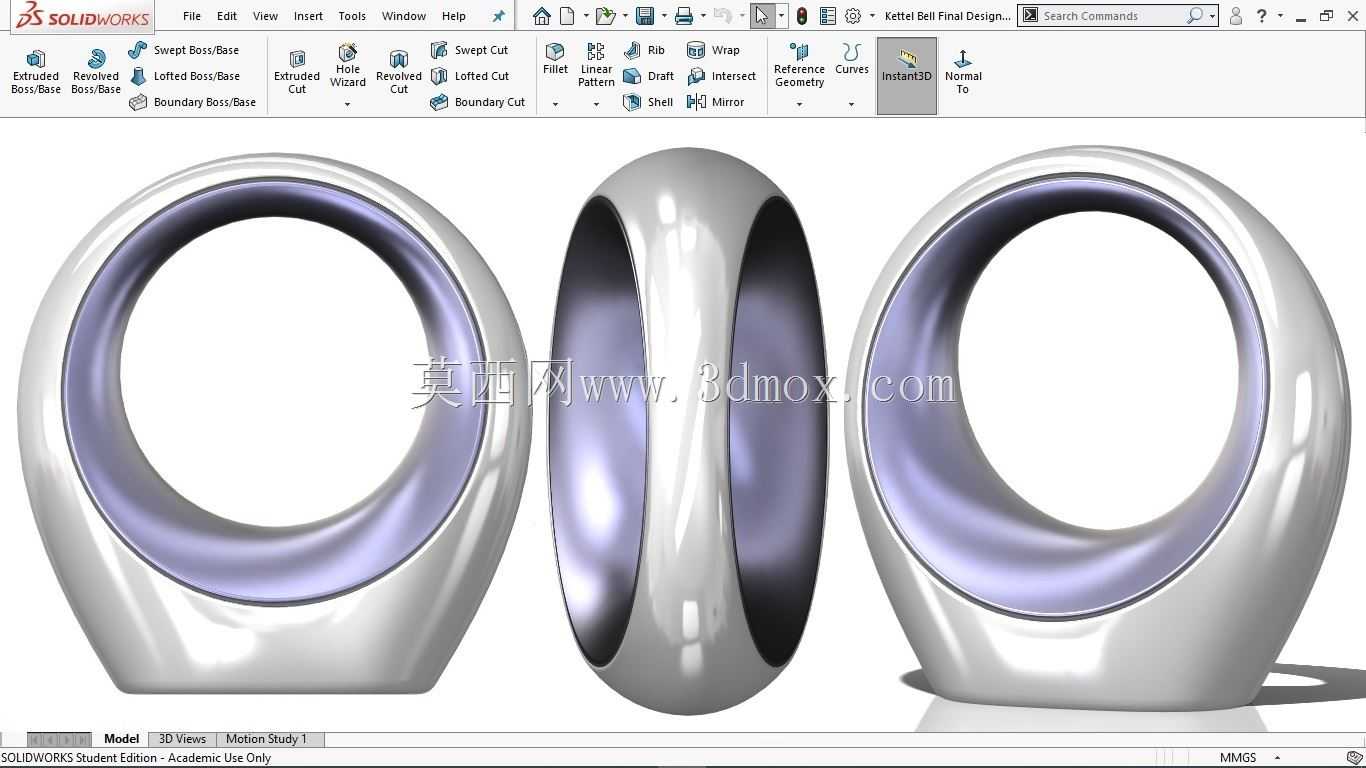Screen dimensions: 1366x768
Task: Apply the Fillet feature
Action: [x=555, y=60]
